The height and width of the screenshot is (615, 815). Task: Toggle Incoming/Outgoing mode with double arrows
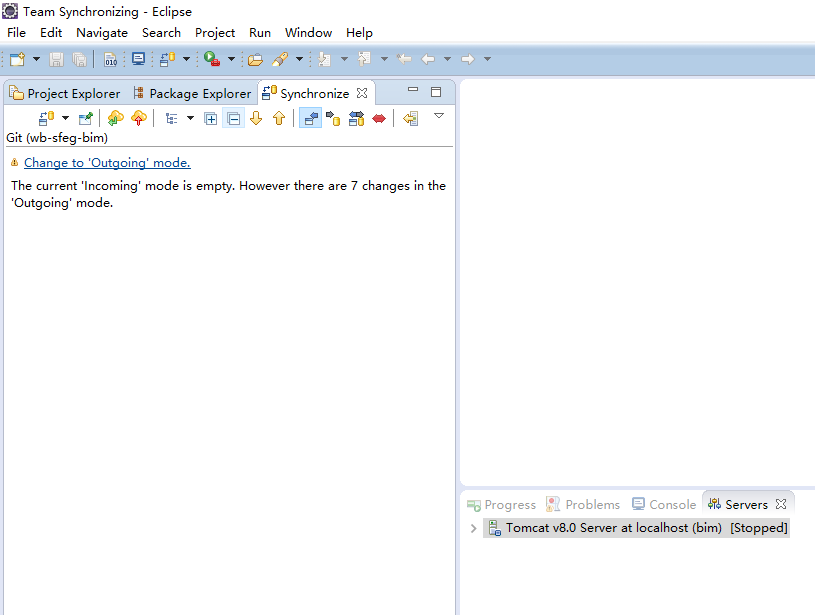[357, 119]
